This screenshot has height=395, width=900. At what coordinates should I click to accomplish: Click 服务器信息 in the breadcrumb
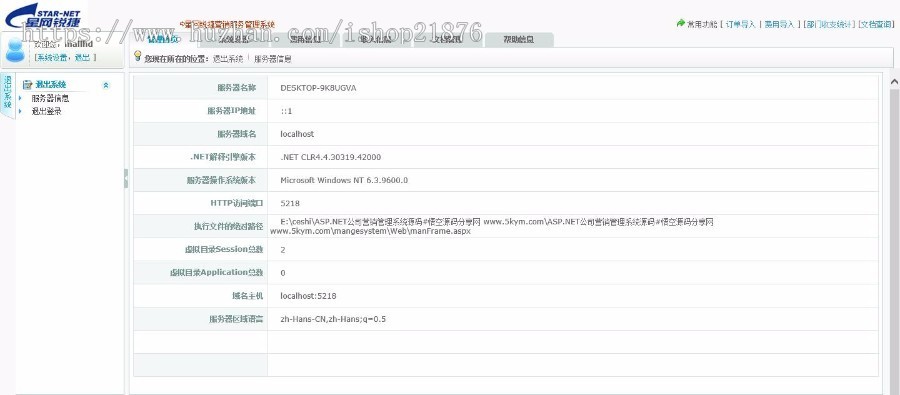(x=273, y=59)
